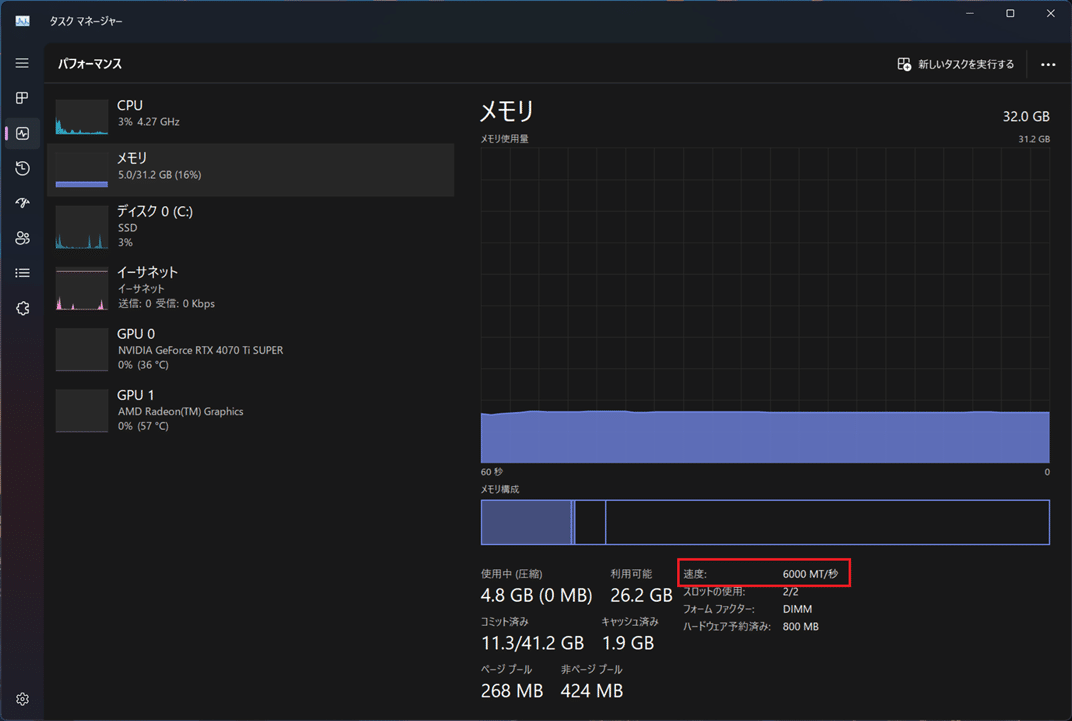
Task: Click the GPU 1 mini graph thumbnail
Action: tap(82, 411)
